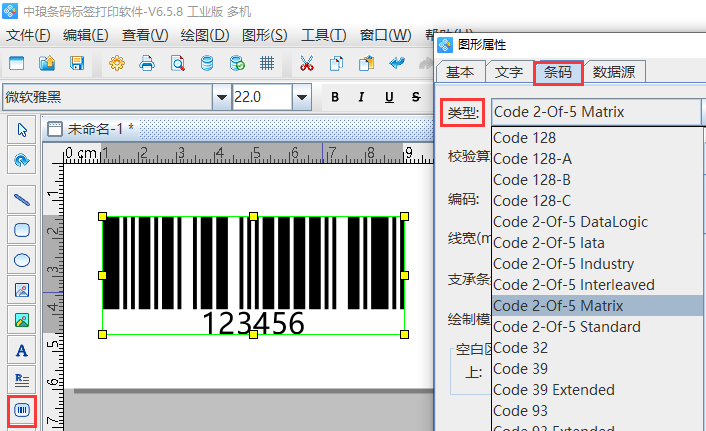Select the barcode drawing tool

pos(21,411)
